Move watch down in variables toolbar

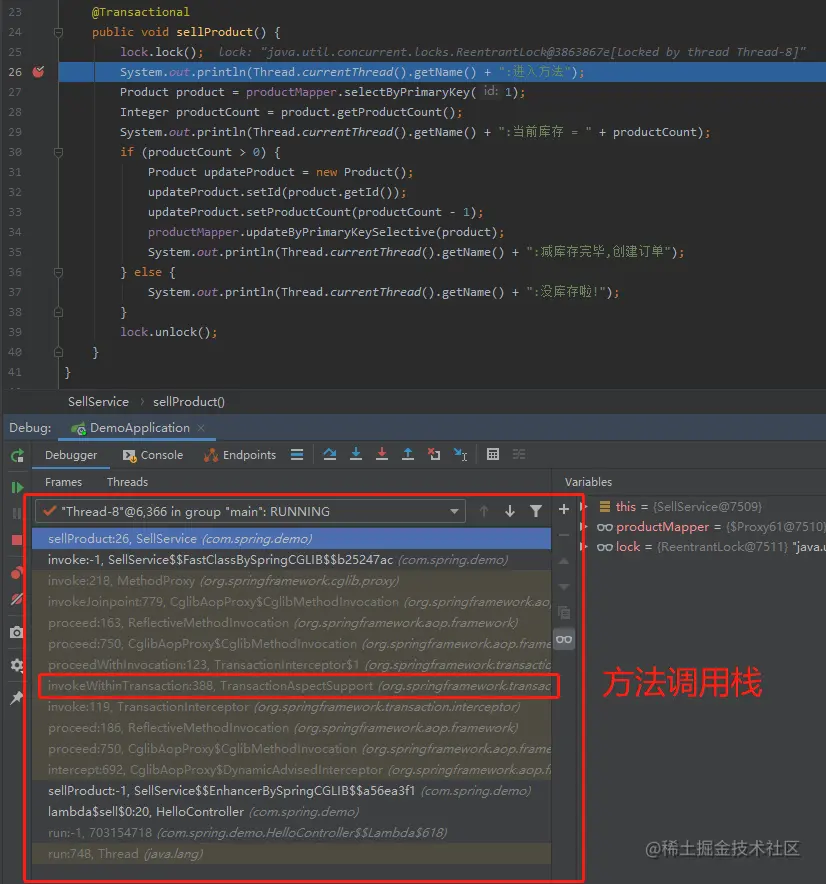pyautogui.click(x=563, y=587)
